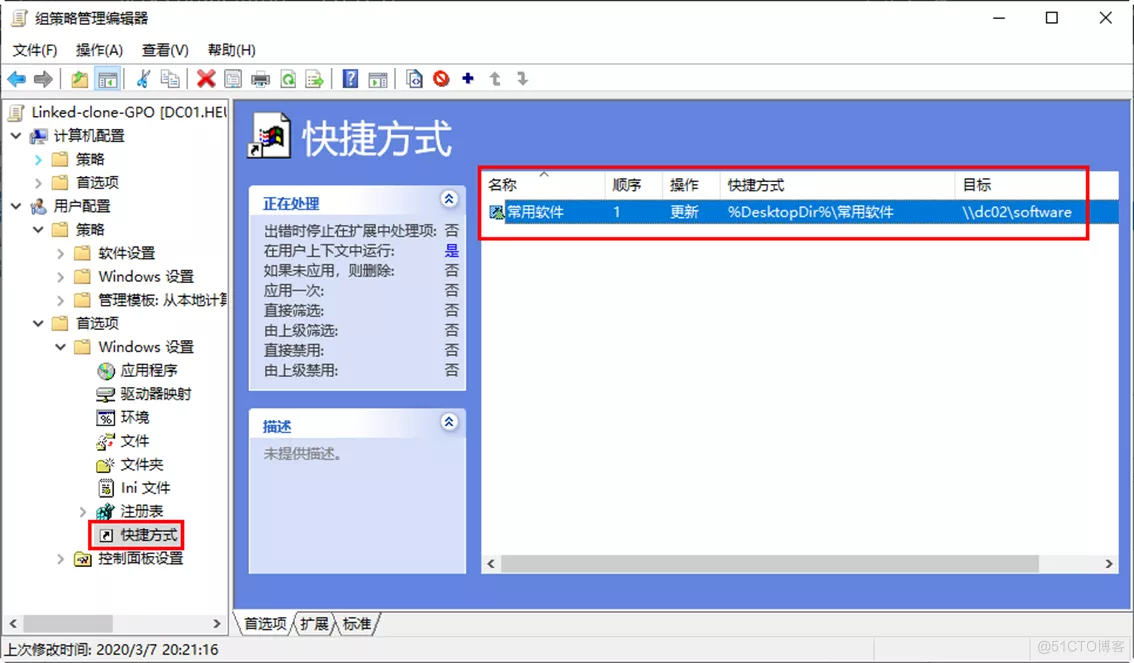Click the tree pane scrollbar right arrow

[x=216, y=623]
